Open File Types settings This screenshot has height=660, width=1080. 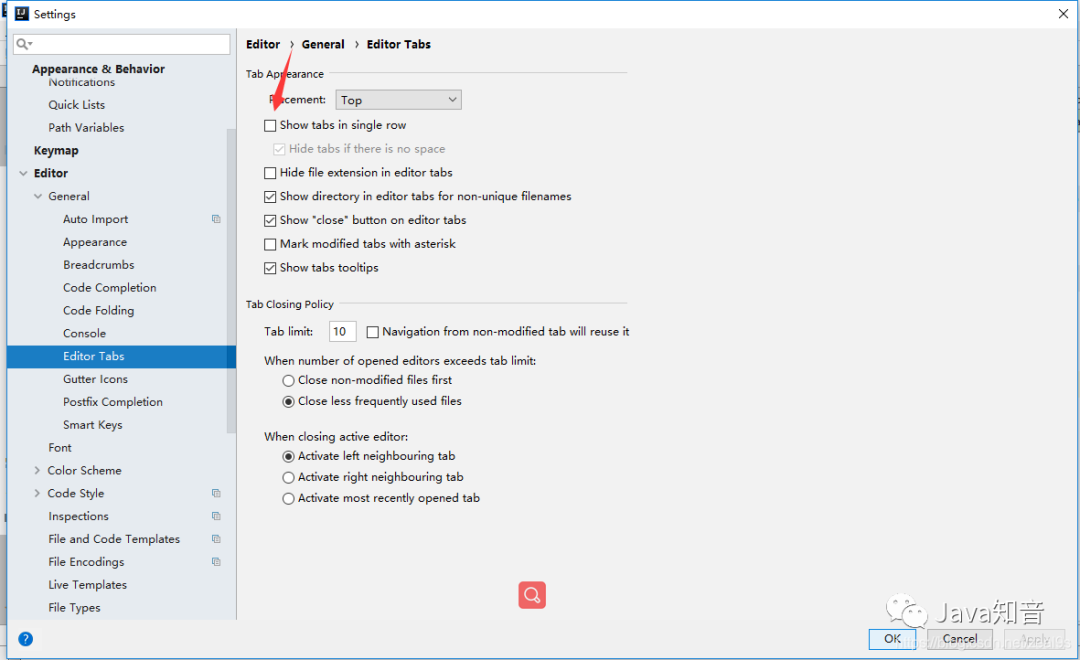74,608
